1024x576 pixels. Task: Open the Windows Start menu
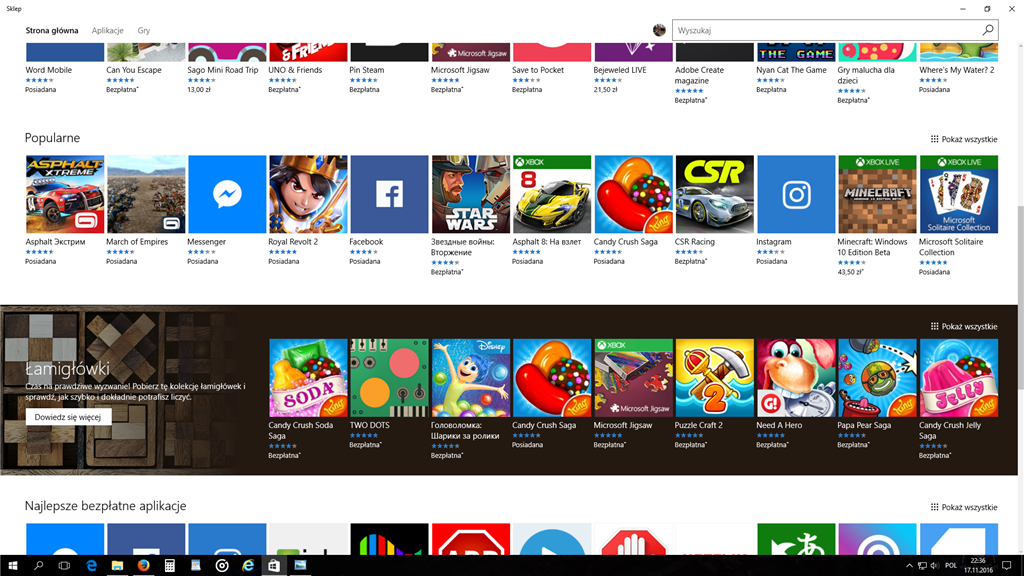click(x=12, y=566)
